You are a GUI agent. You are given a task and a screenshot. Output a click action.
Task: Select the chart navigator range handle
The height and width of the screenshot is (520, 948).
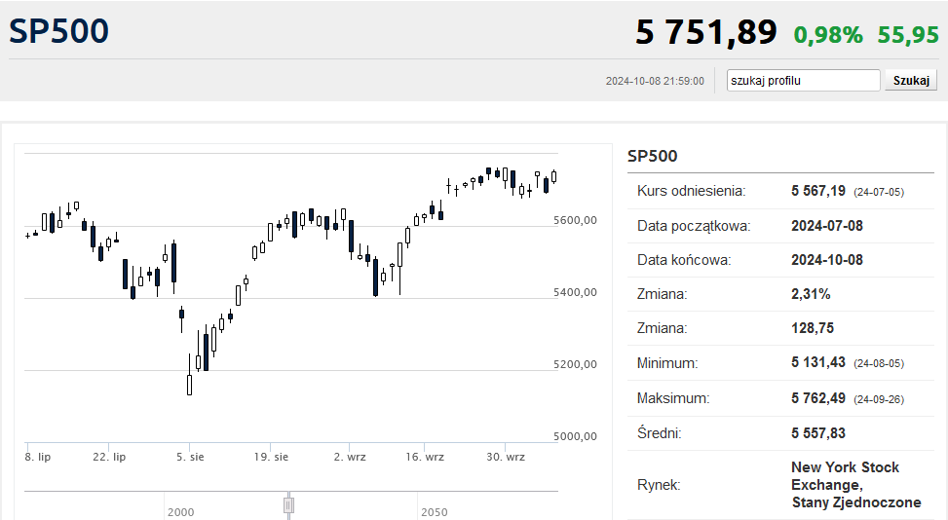tap(289, 505)
